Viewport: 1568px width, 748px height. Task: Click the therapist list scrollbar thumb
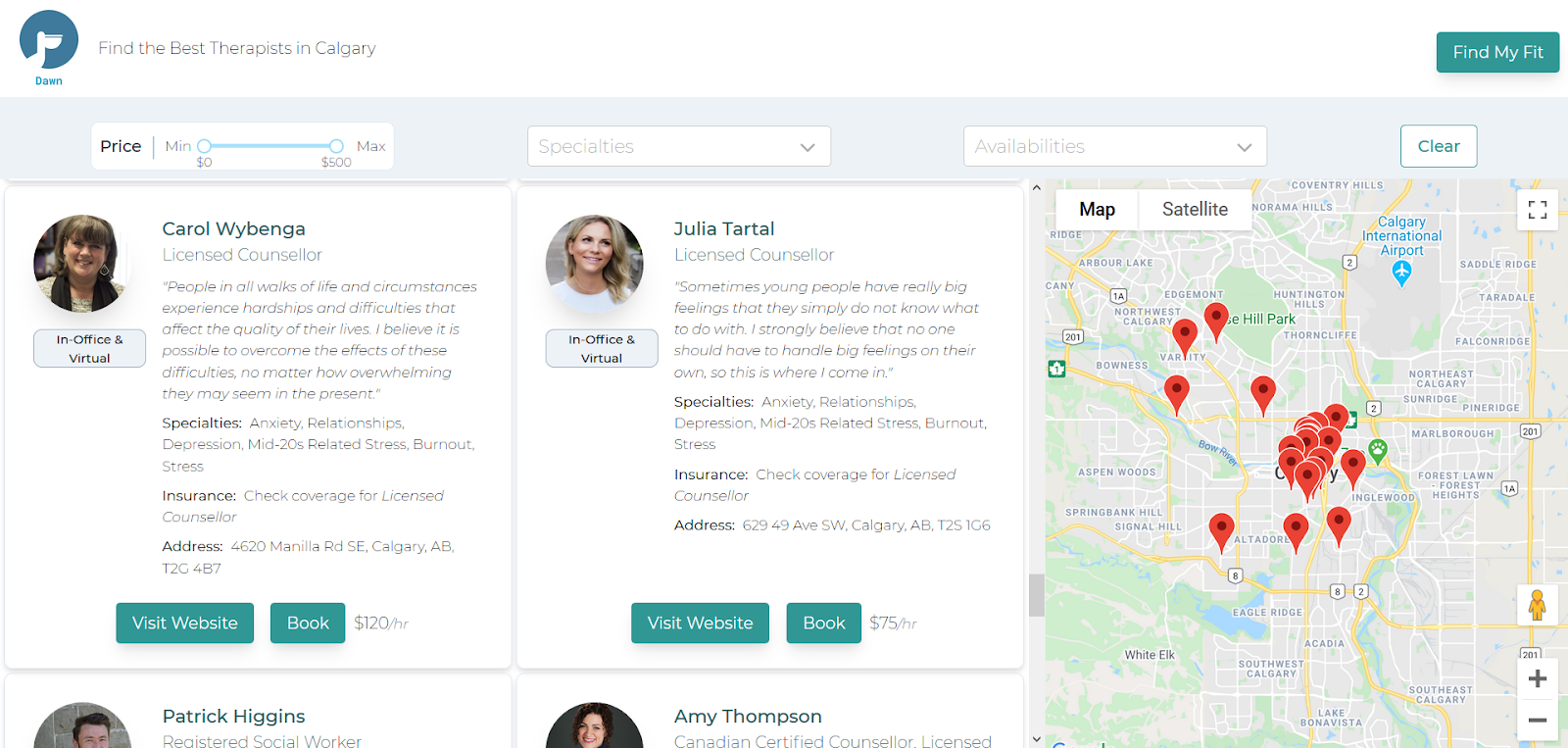pos(1036,595)
